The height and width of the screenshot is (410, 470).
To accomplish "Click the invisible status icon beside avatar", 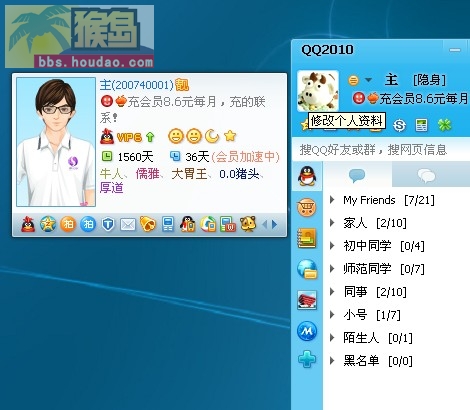I will 353,80.
